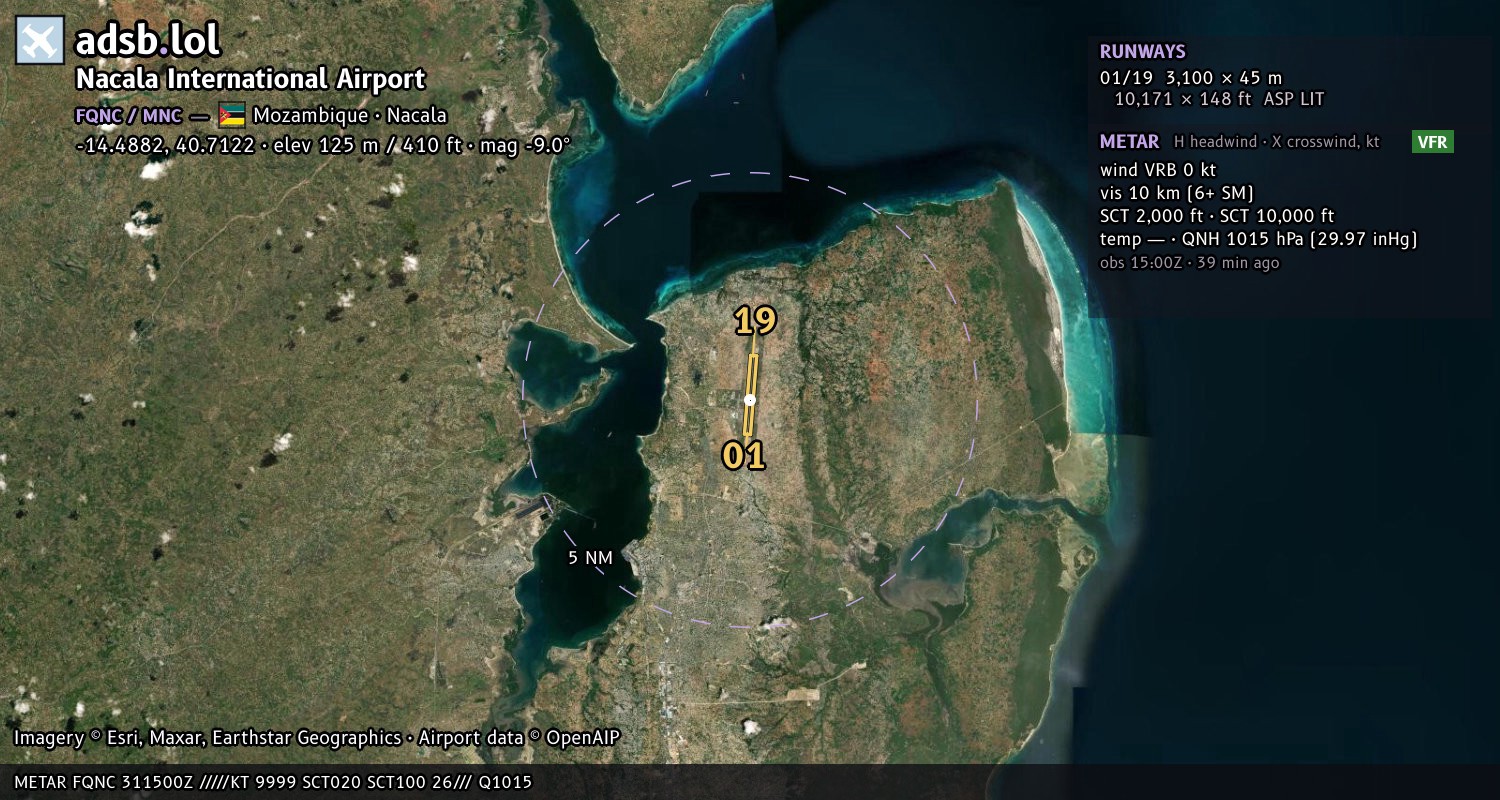Viewport: 1500px width, 800px height.
Task: Click the "5 NM" range ring label
Action: pos(590,558)
